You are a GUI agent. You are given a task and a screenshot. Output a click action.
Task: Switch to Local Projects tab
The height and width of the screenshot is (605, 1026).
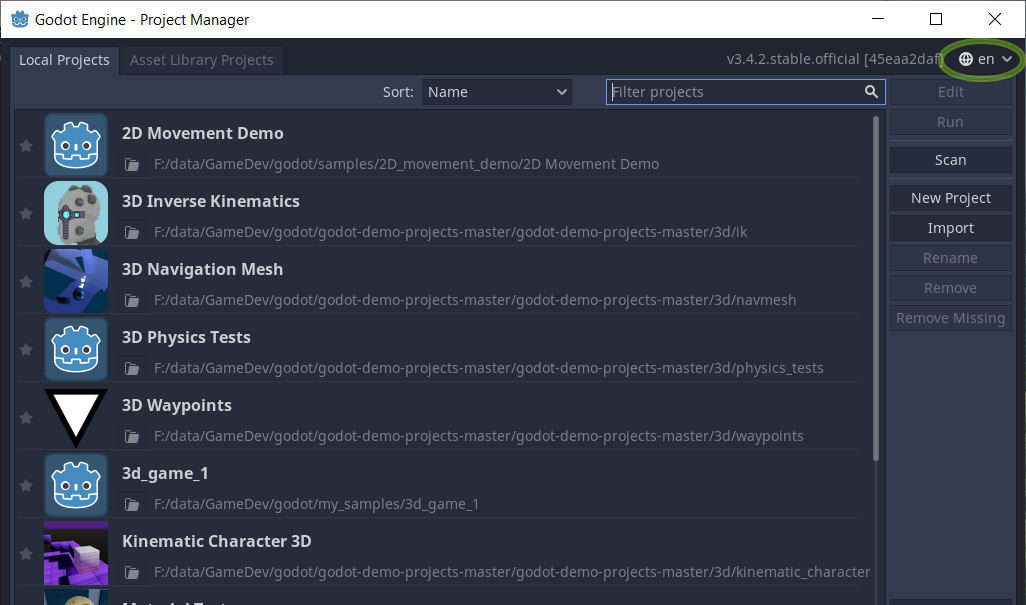tap(64, 60)
